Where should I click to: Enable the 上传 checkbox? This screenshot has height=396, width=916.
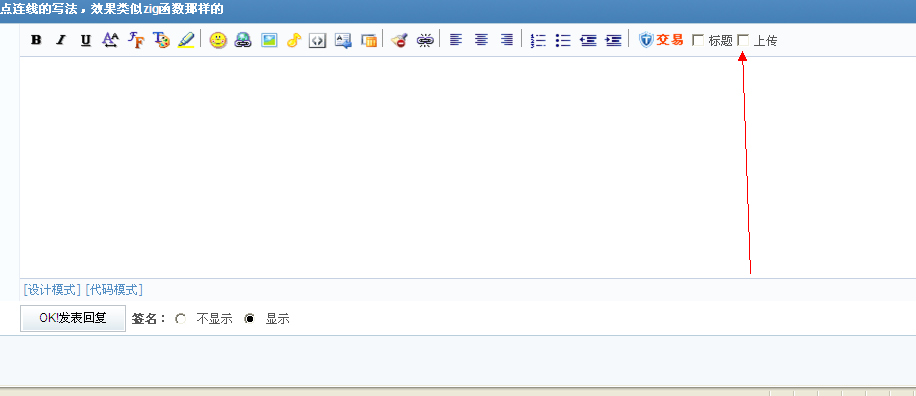click(x=743, y=40)
